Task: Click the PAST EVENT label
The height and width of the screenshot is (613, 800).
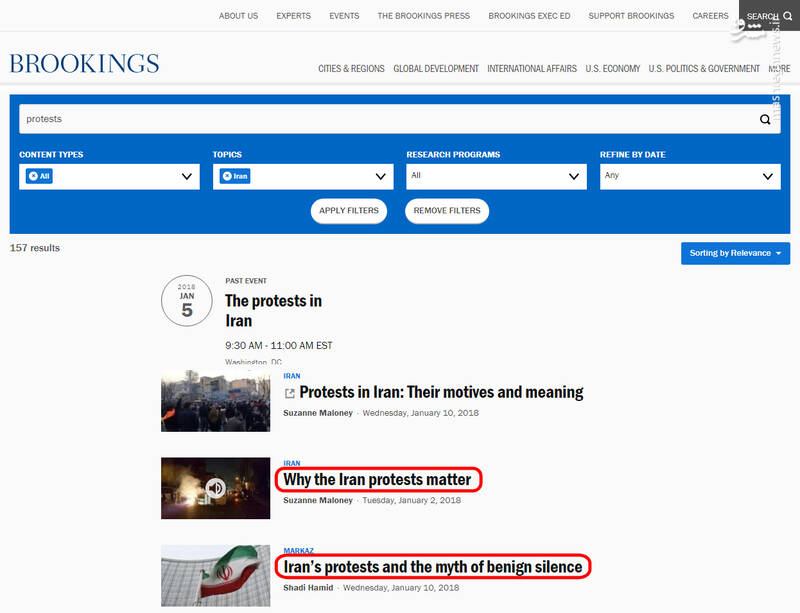Action: point(246,281)
